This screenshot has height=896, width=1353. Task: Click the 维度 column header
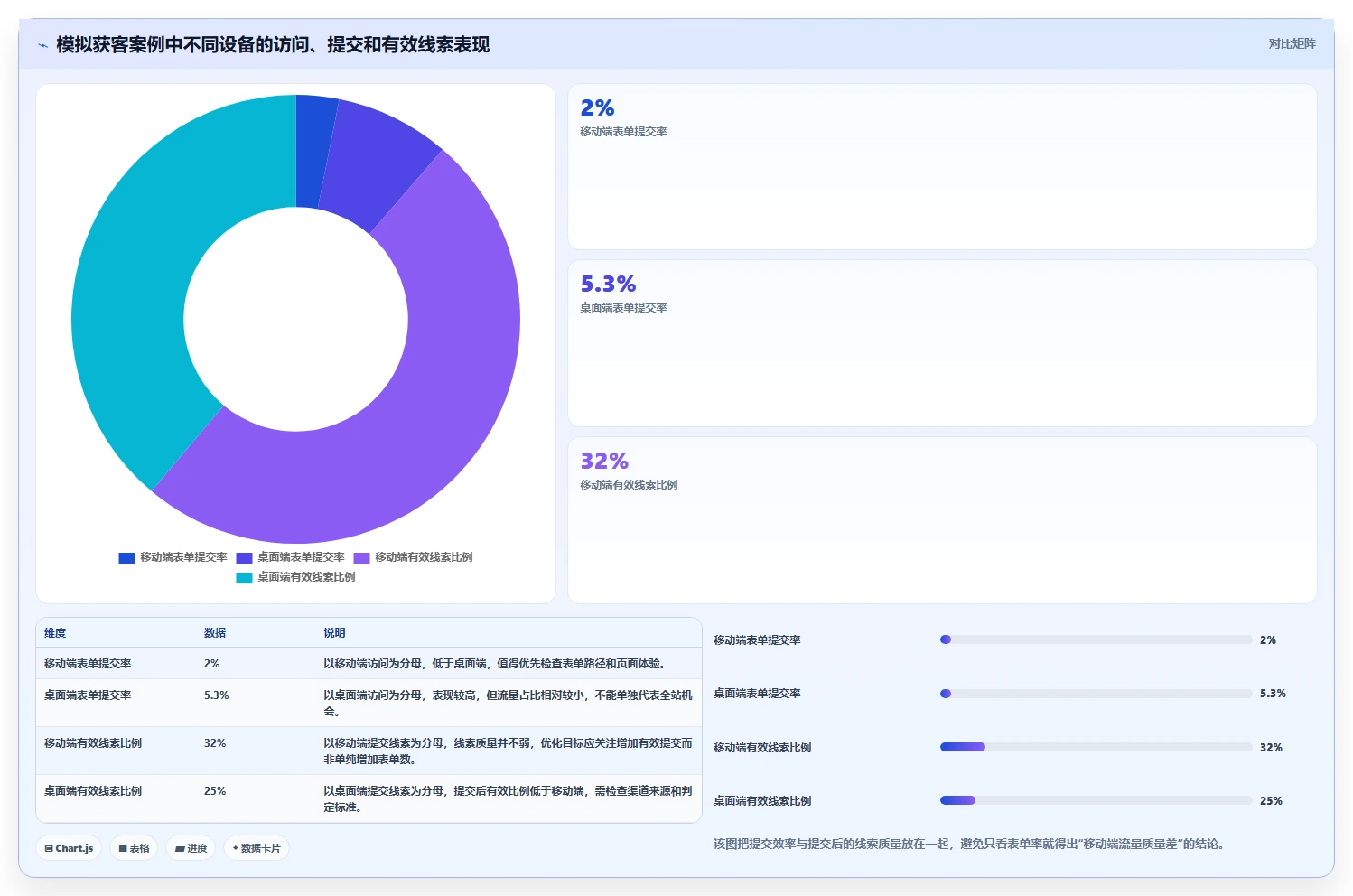click(x=55, y=633)
